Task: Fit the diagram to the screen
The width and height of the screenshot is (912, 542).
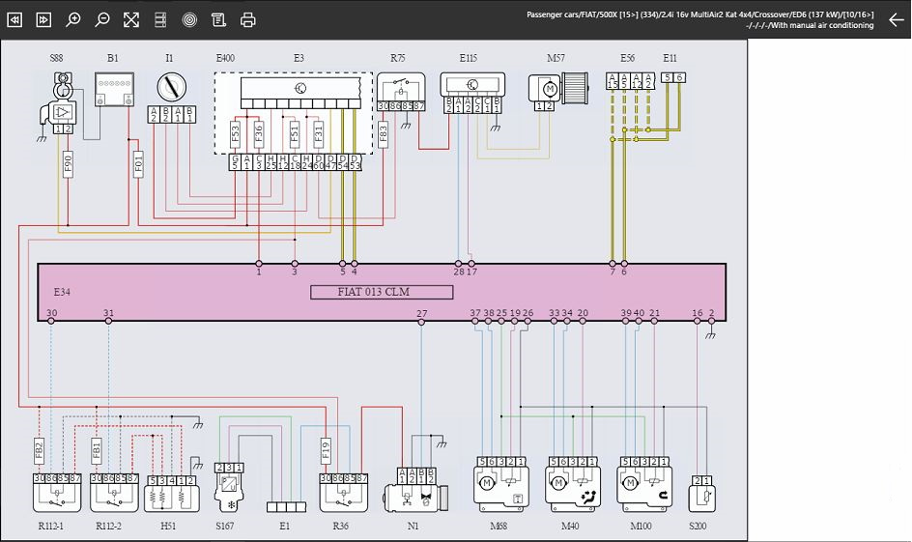Action: (x=131, y=20)
